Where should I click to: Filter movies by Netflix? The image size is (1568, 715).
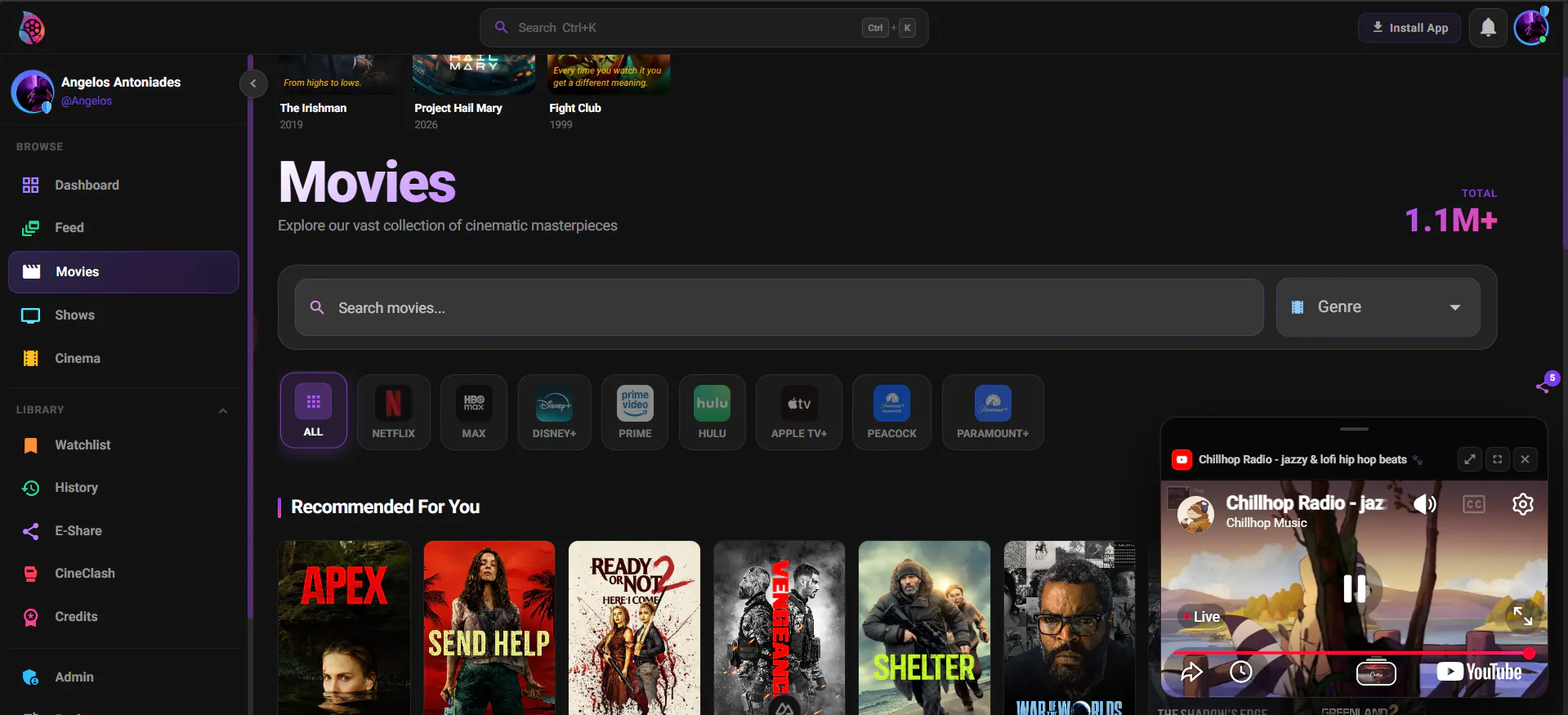click(394, 412)
